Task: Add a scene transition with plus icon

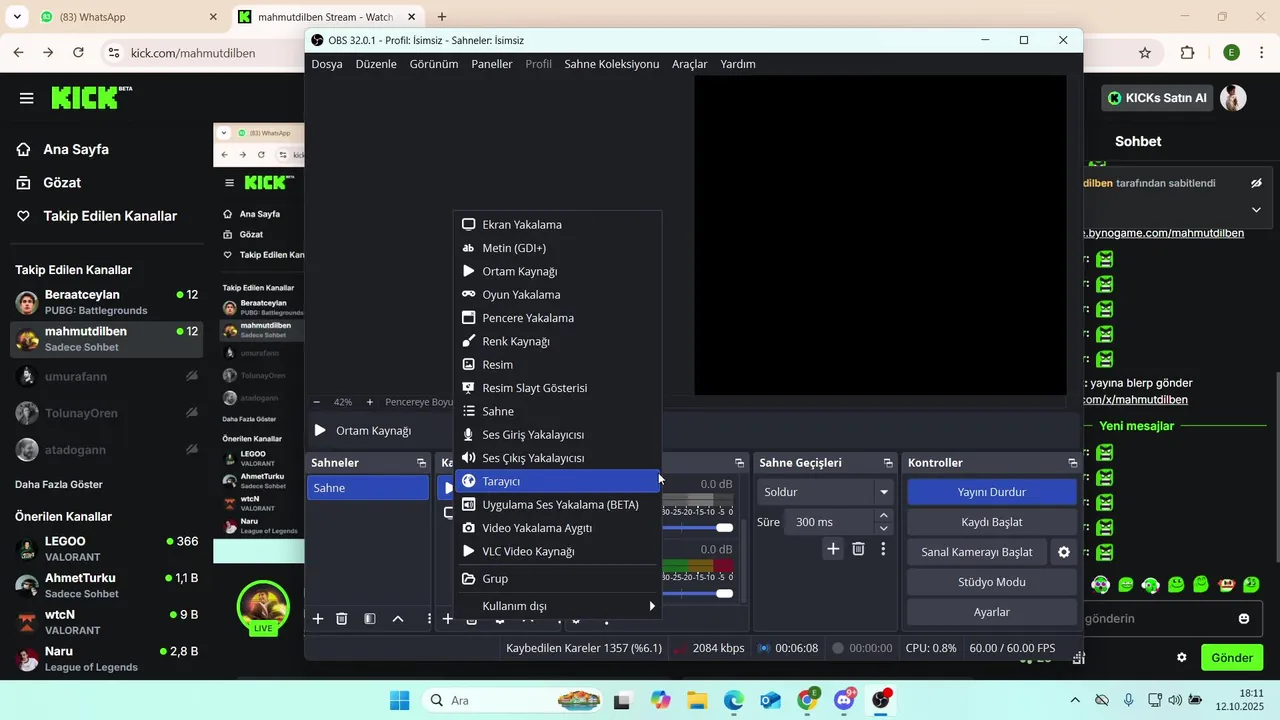Action: 833,549
